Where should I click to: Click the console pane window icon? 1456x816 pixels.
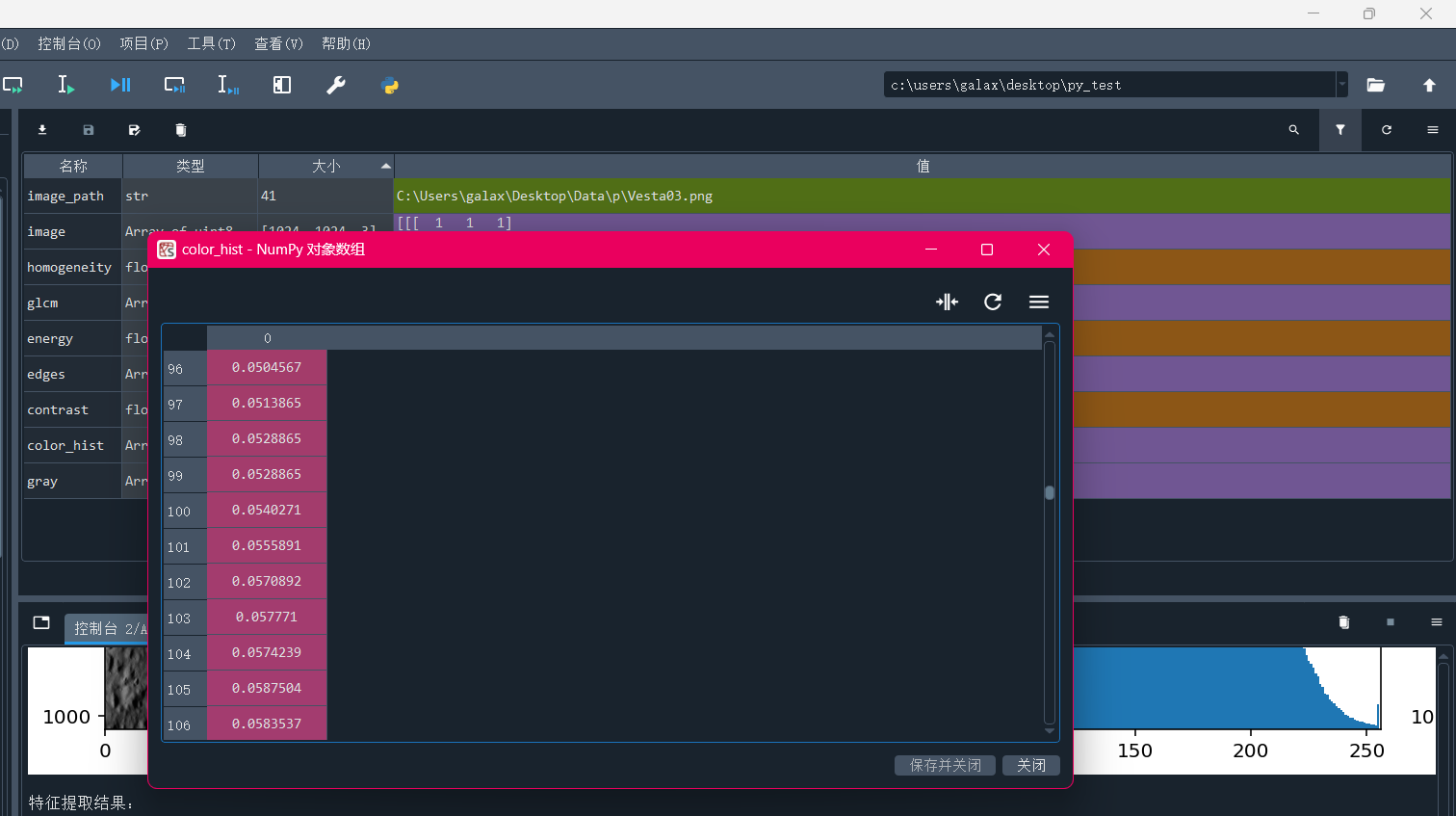[x=41, y=622]
